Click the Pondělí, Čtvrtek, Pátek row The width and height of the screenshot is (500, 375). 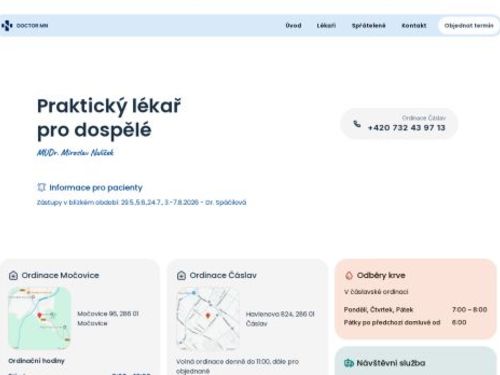pyautogui.click(x=415, y=310)
